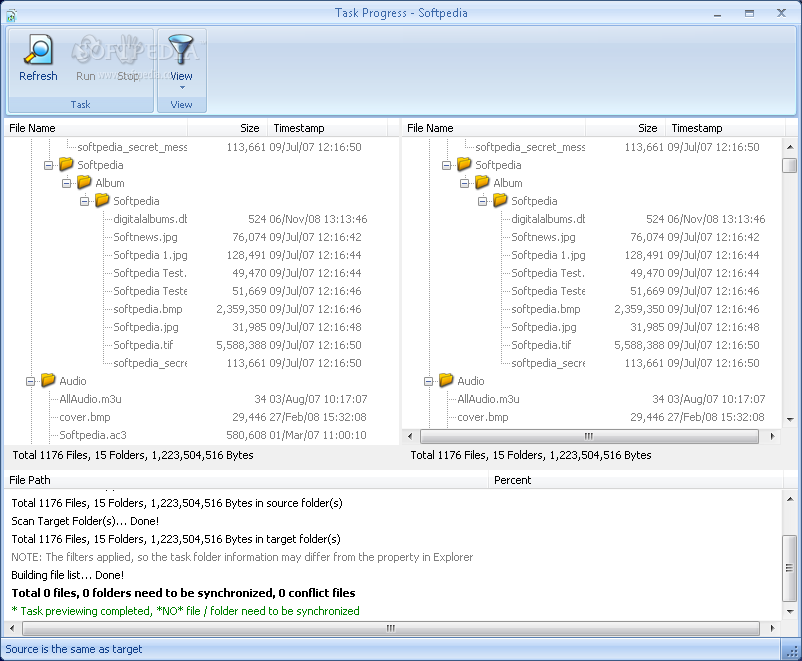Select Softpedia 1.jpg in the right pane
This screenshot has width=802, height=661.
click(x=548, y=255)
